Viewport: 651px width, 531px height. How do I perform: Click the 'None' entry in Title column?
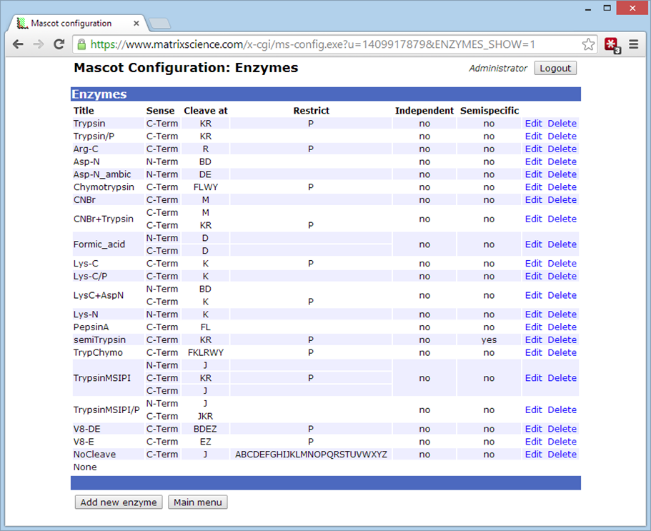pyautogui.click(x=85, y=467)
